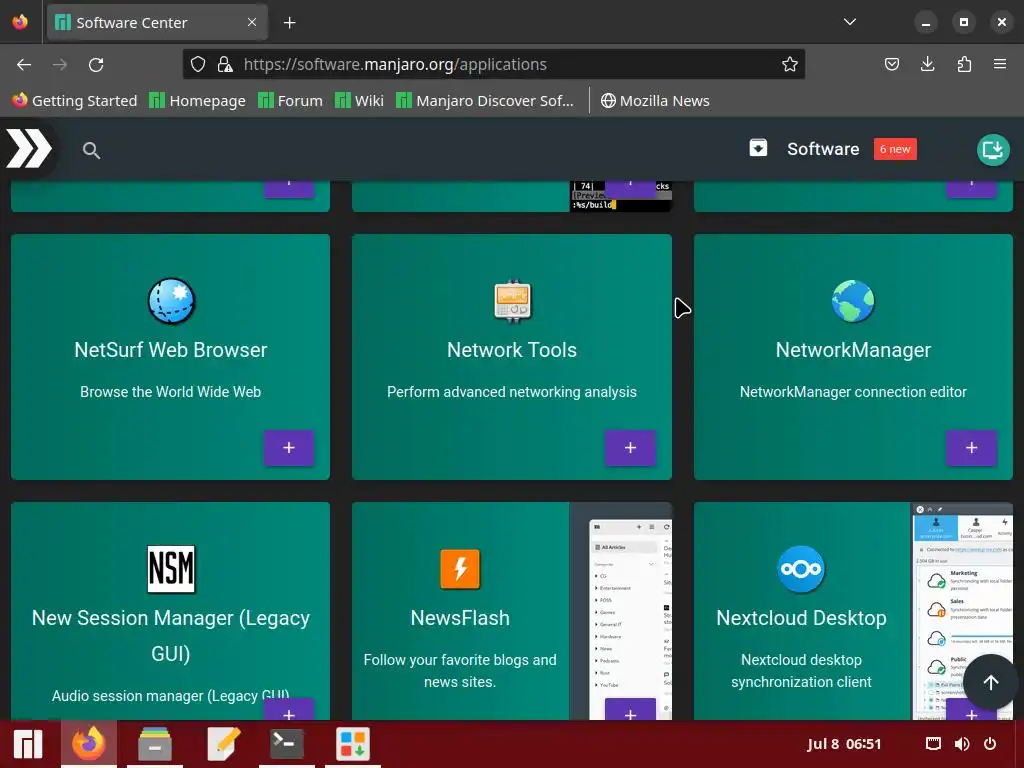The width and height of the screenshot is (1024, 768).
Task: Click the site padlock security icon
Action: (x=225, y=64)
